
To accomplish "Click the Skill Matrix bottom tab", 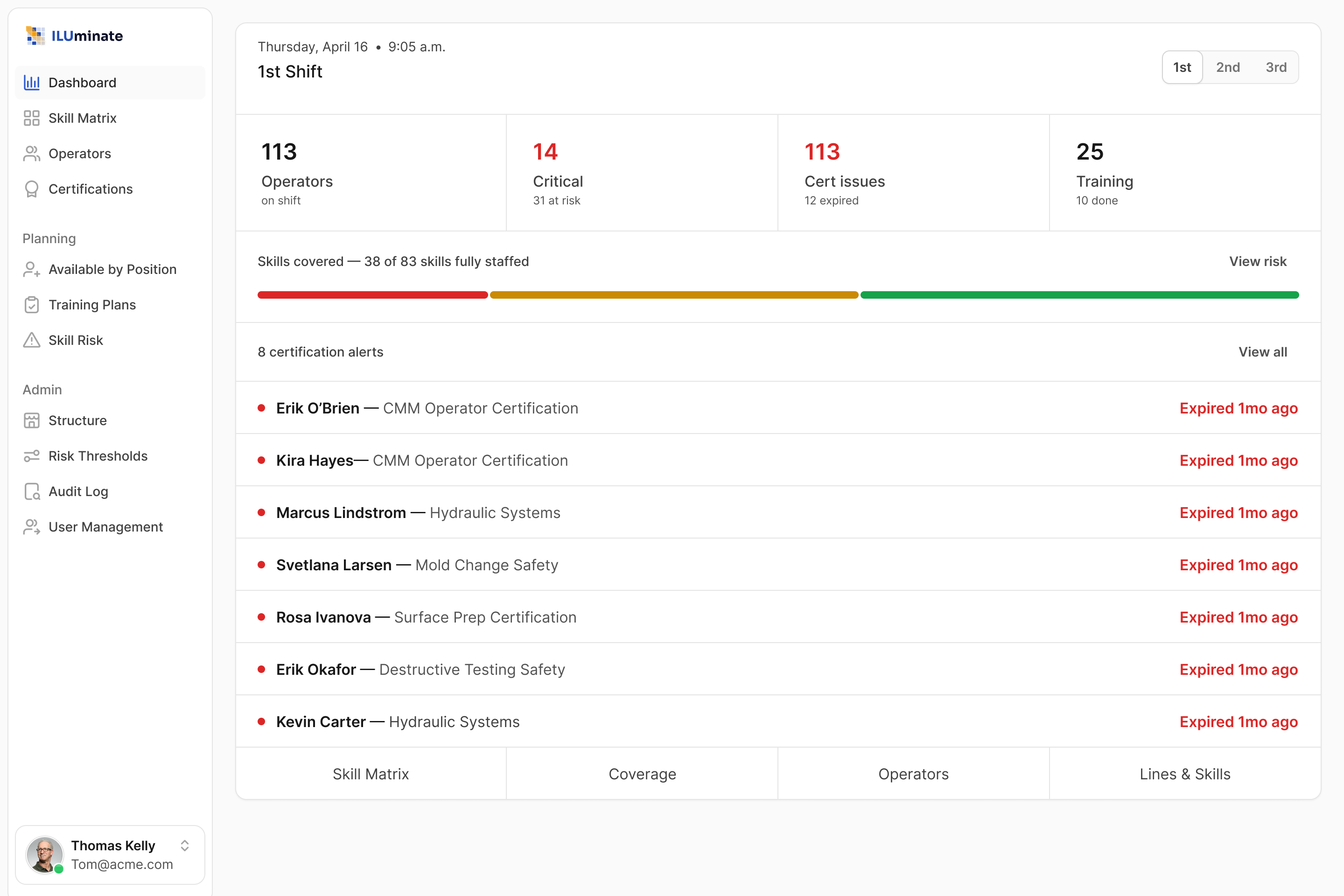I will click(371, 774).
